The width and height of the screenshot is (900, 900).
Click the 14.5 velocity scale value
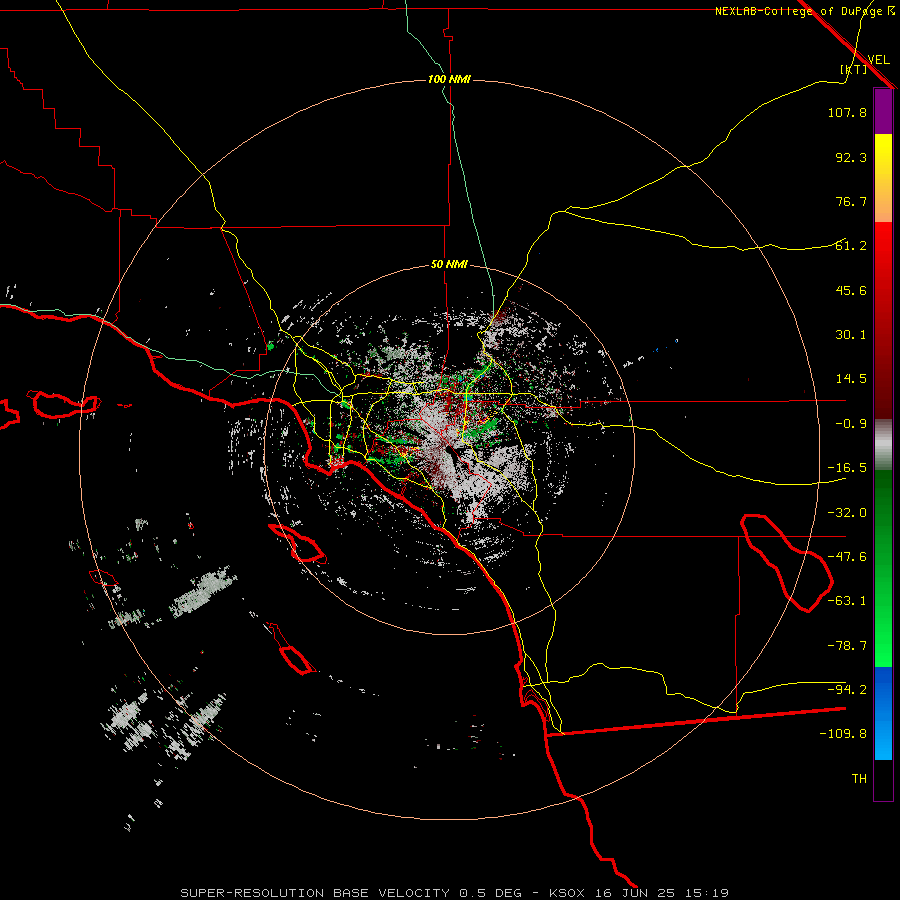coord(851,379)
